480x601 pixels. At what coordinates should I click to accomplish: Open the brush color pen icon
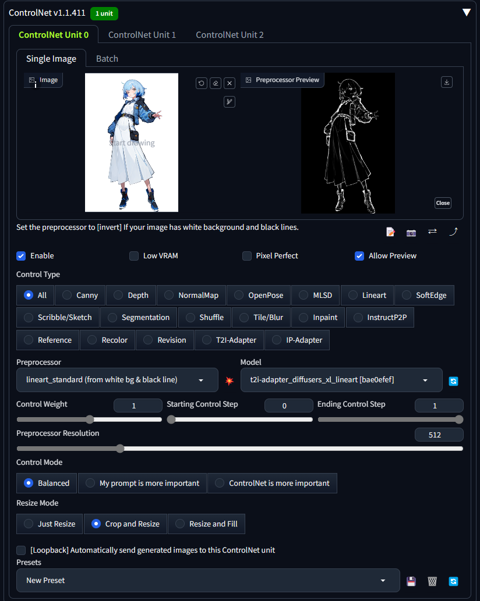pos(229,102)
